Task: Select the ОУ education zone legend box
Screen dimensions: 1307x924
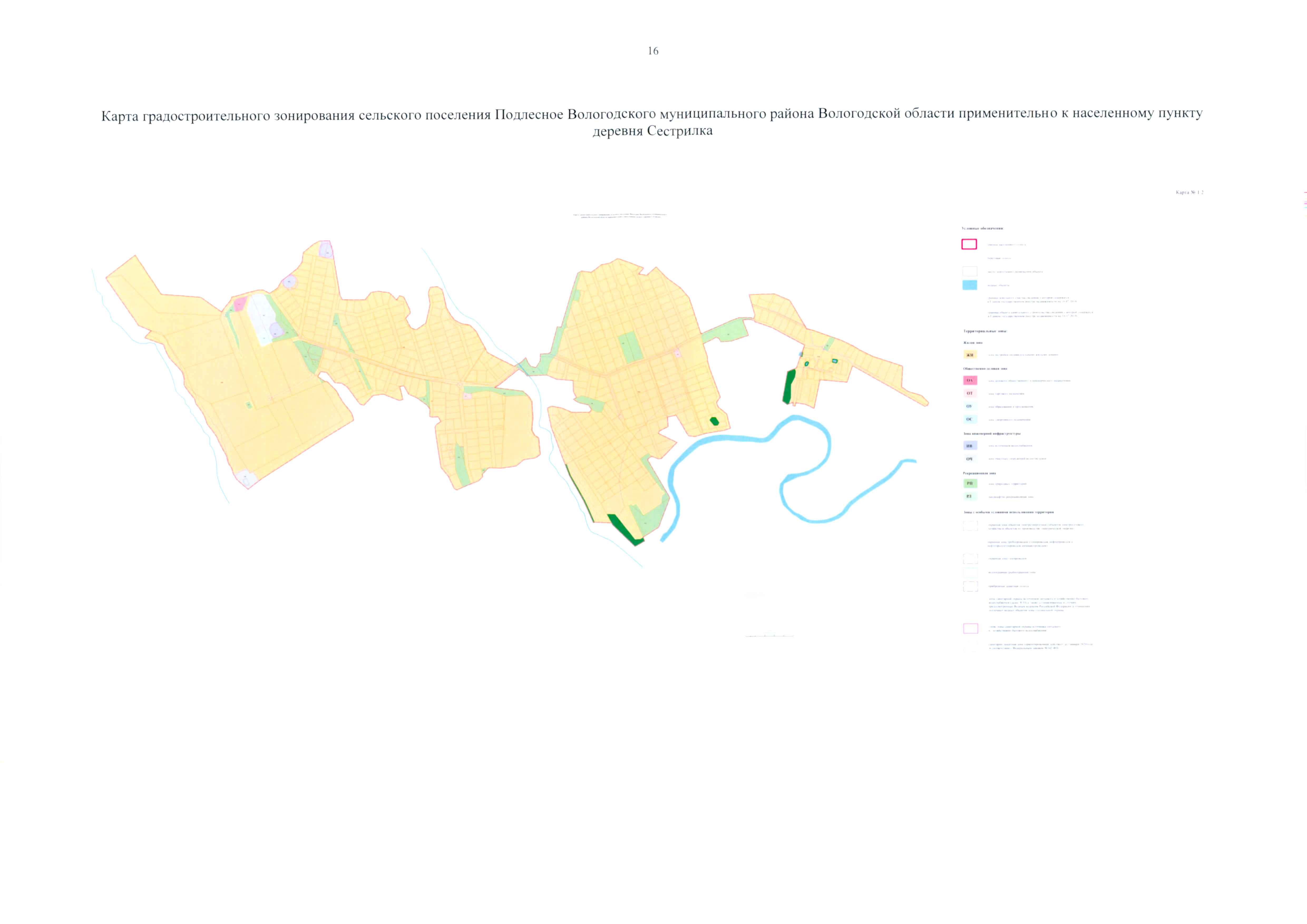Action: click(969, 406)
